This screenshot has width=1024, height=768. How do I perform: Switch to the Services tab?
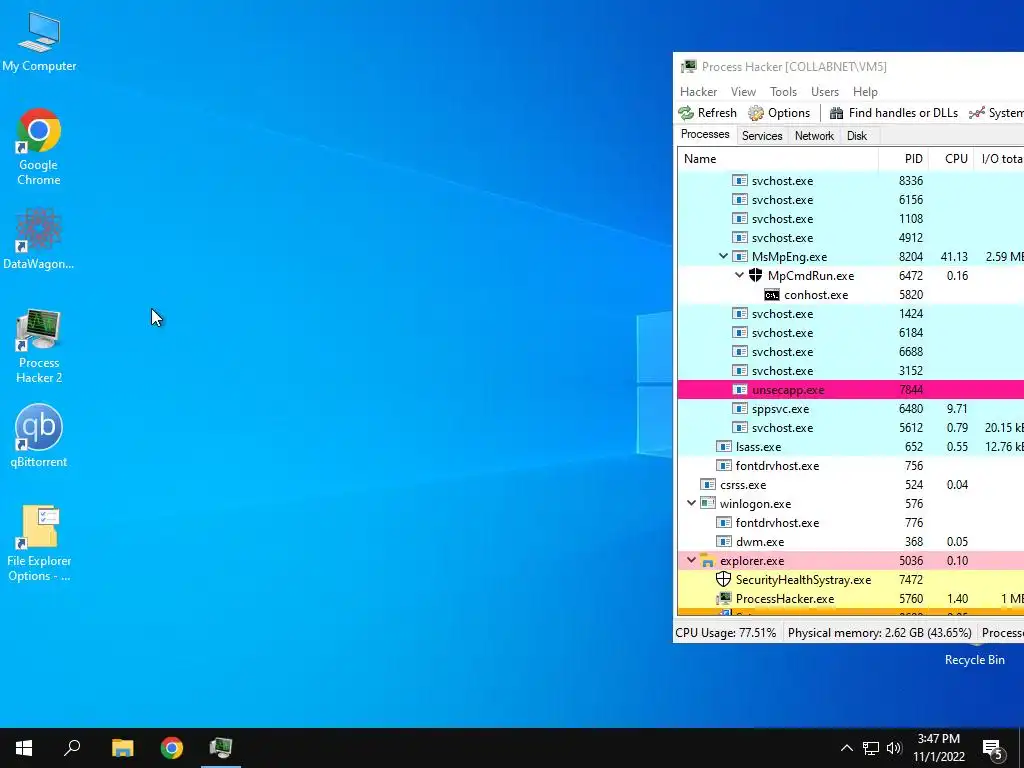coord(761,136)
